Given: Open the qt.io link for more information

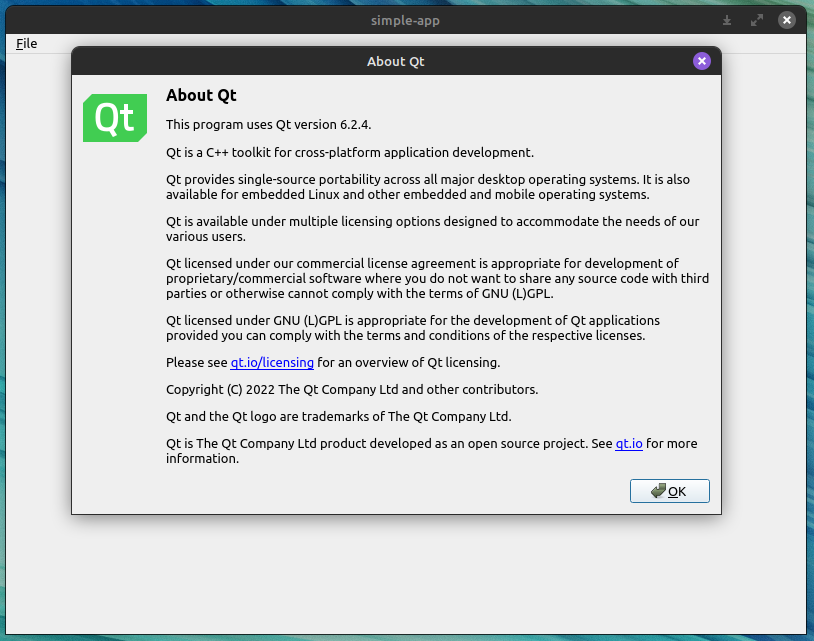Looking at the screenshot, I should pos(629,444).
